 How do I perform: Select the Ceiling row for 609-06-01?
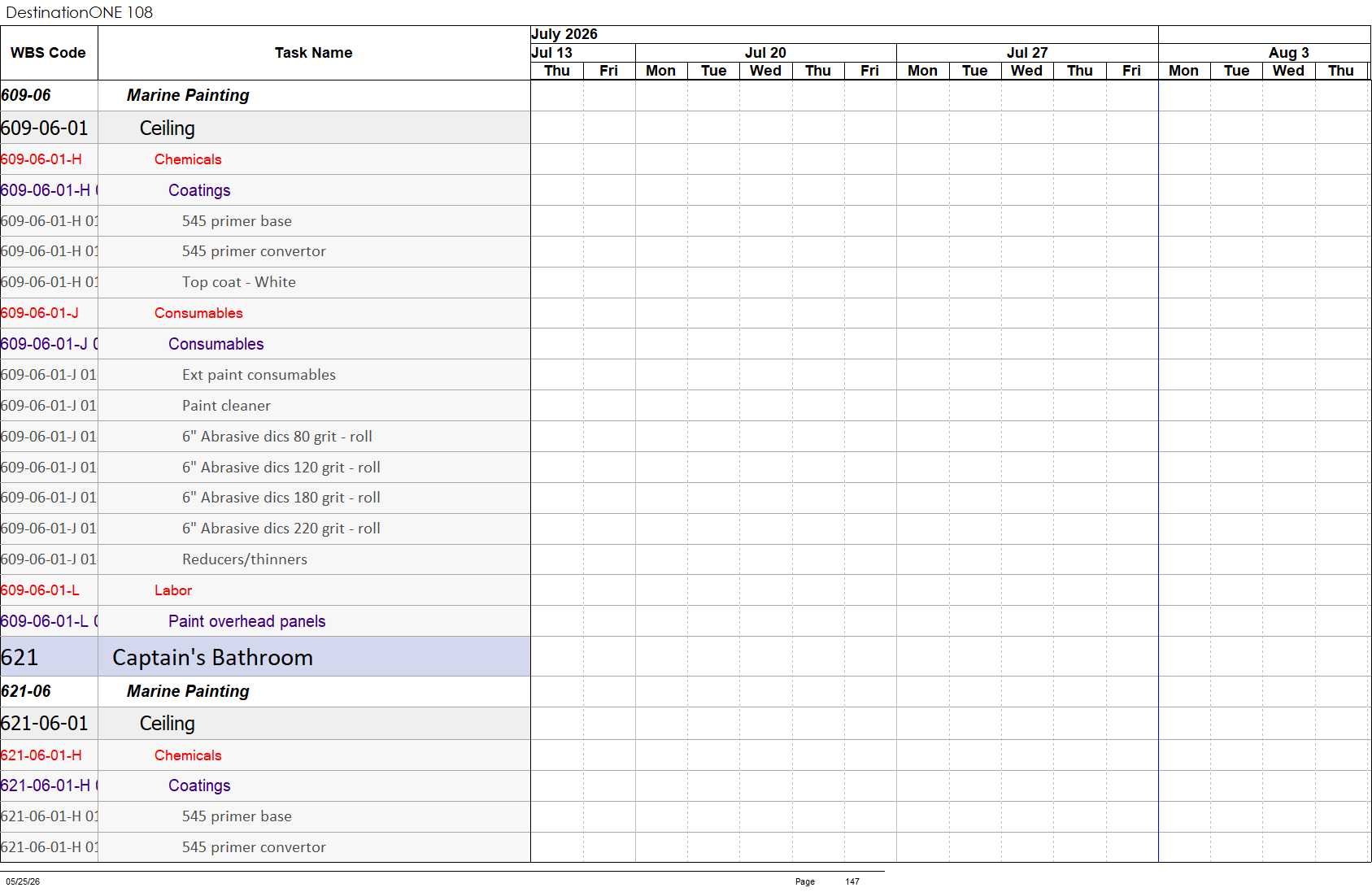click(x=265, y=128)
